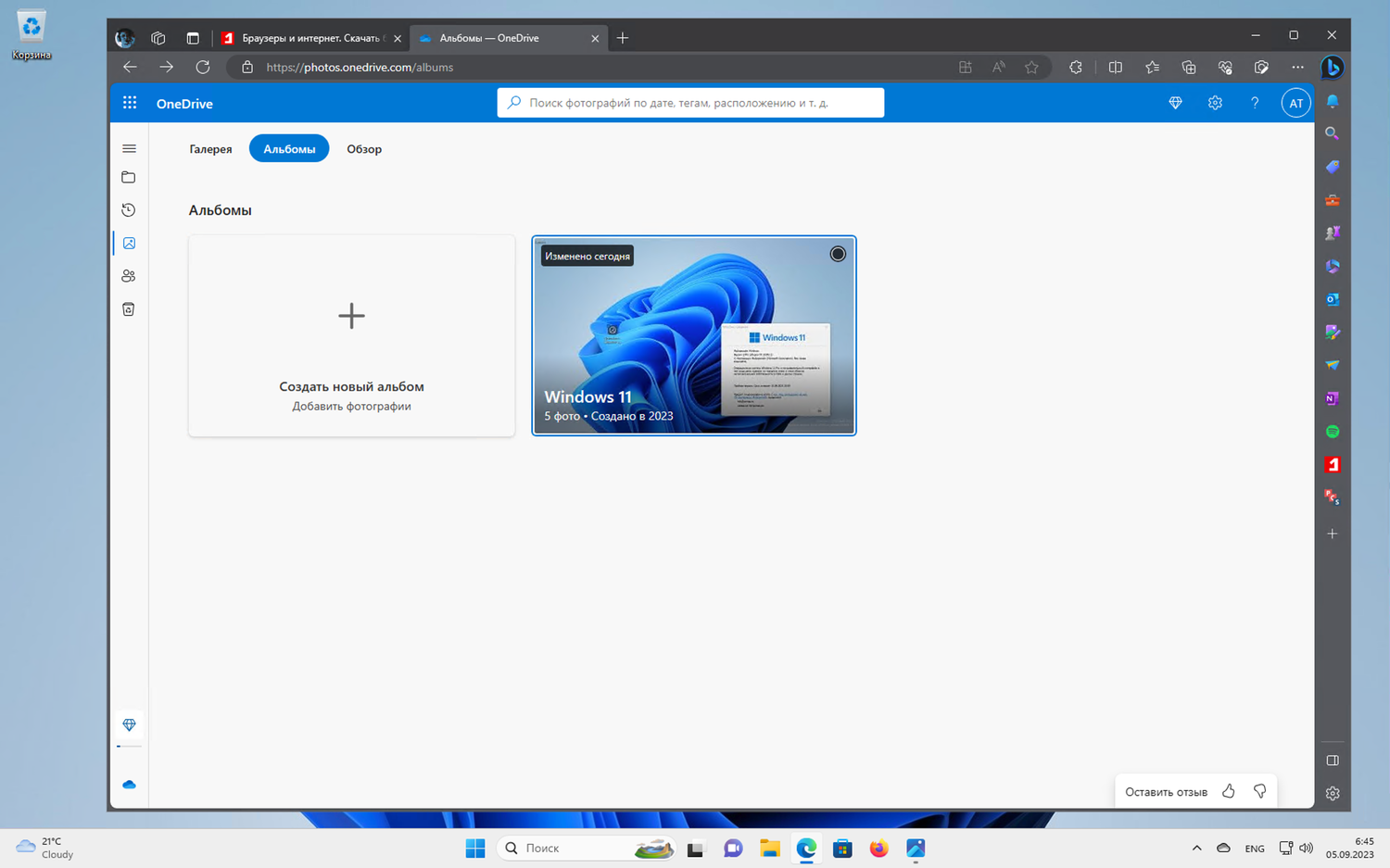Open Recycle Bin Корзина on desktop
The width and height of the screenshot is (1390, 868).
coord(32,35)
